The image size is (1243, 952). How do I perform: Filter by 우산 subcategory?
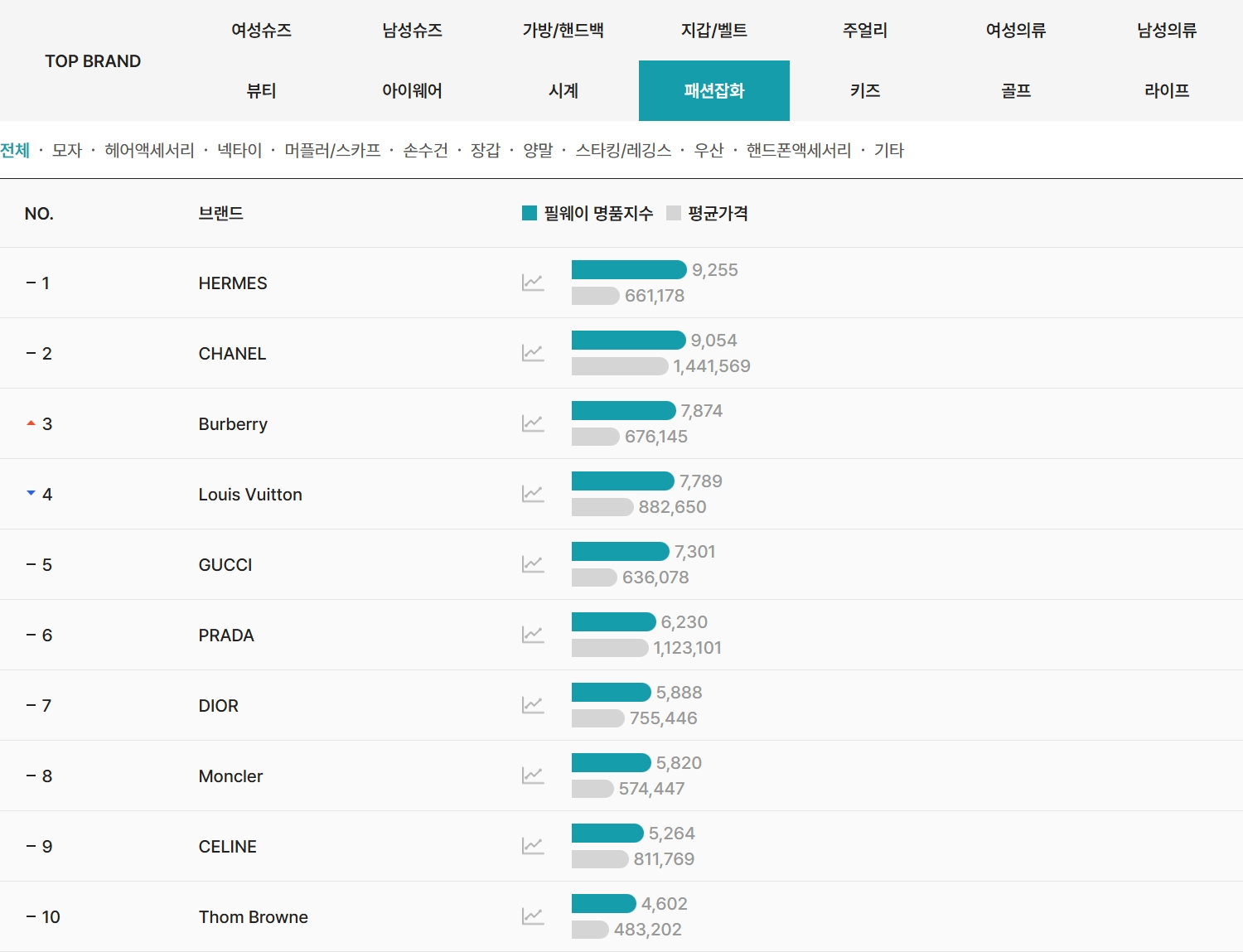[x=709, y=150]
